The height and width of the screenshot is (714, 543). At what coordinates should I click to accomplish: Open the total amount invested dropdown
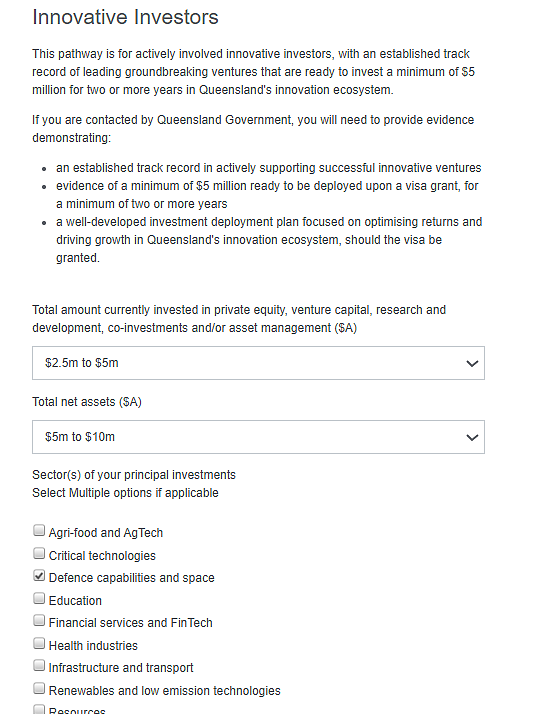tap(258, 363)
